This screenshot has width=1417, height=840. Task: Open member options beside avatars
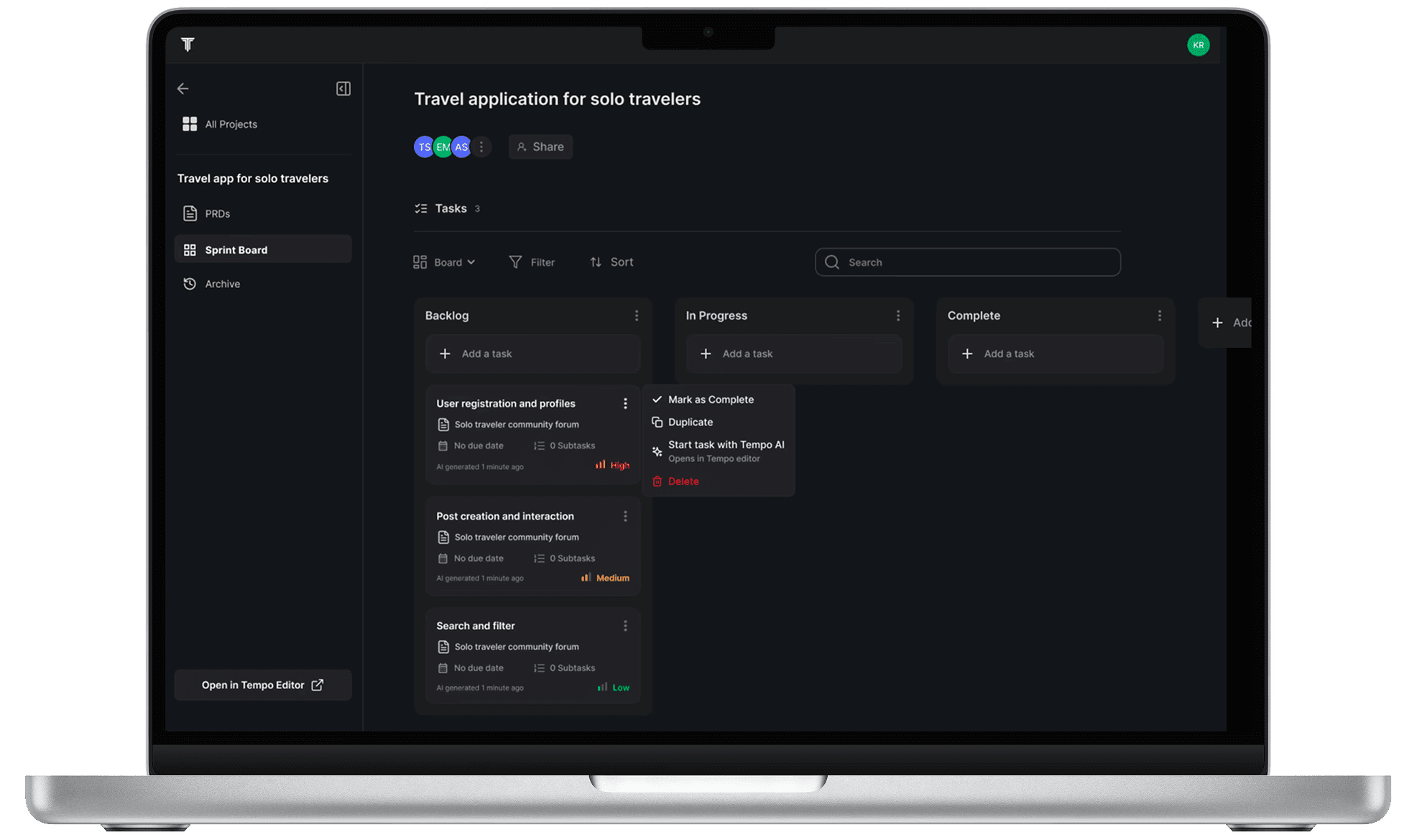coord(481,147)
